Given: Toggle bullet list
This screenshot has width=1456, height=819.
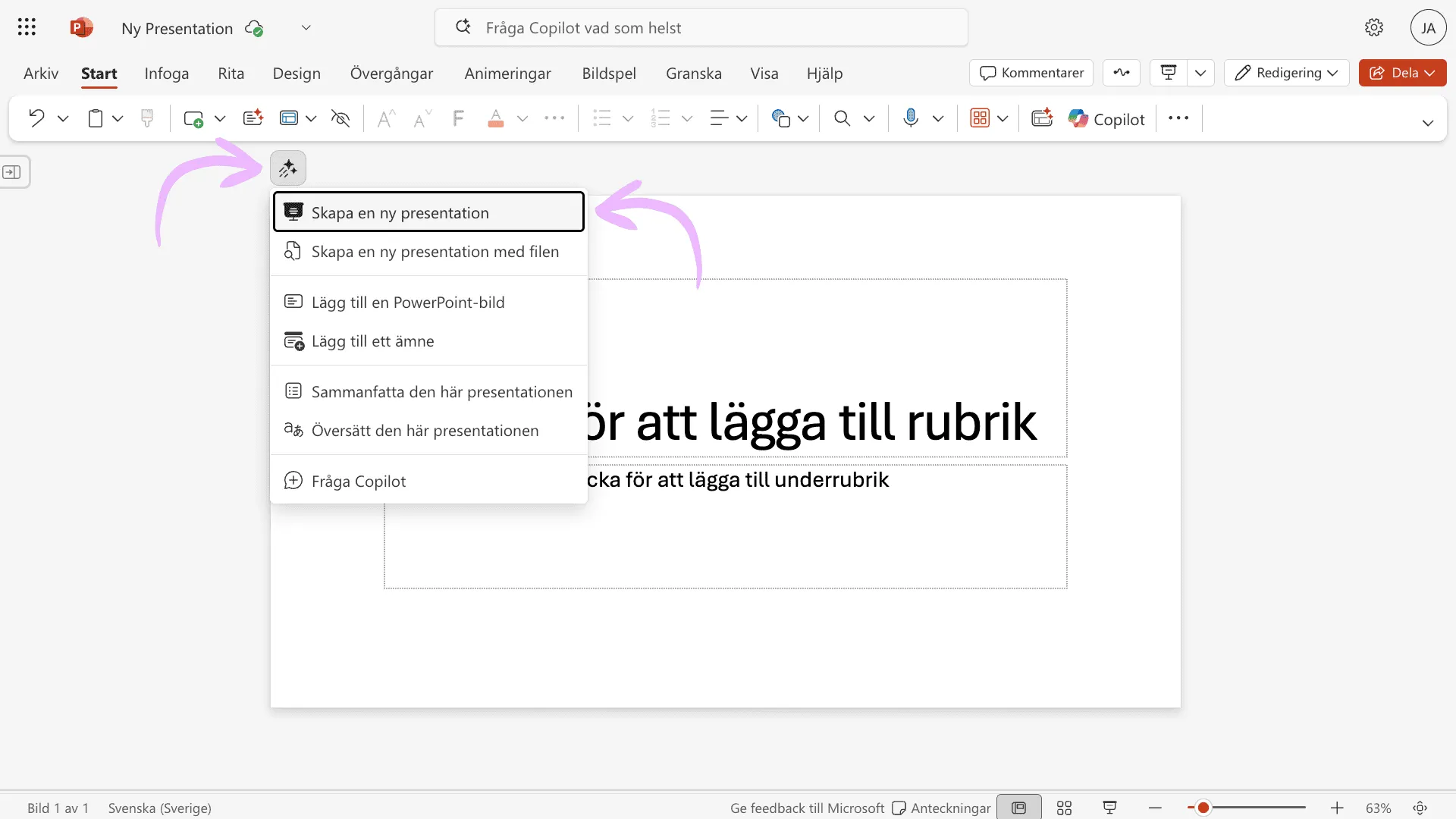Looking at the screenshot, I should tap(602, 118).
